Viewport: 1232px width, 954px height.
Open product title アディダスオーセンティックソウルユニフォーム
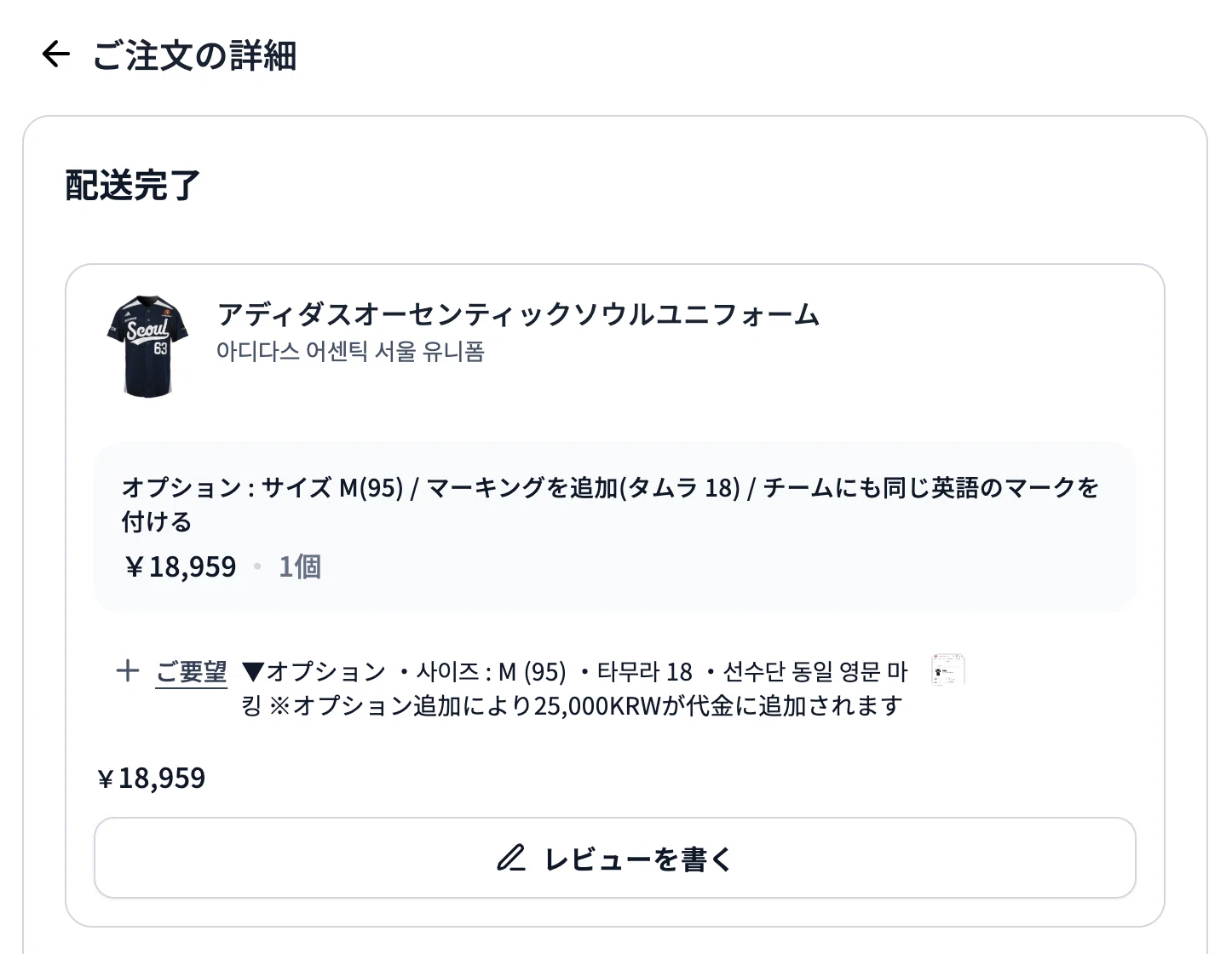pyautogui.click(x=518, y=314)
